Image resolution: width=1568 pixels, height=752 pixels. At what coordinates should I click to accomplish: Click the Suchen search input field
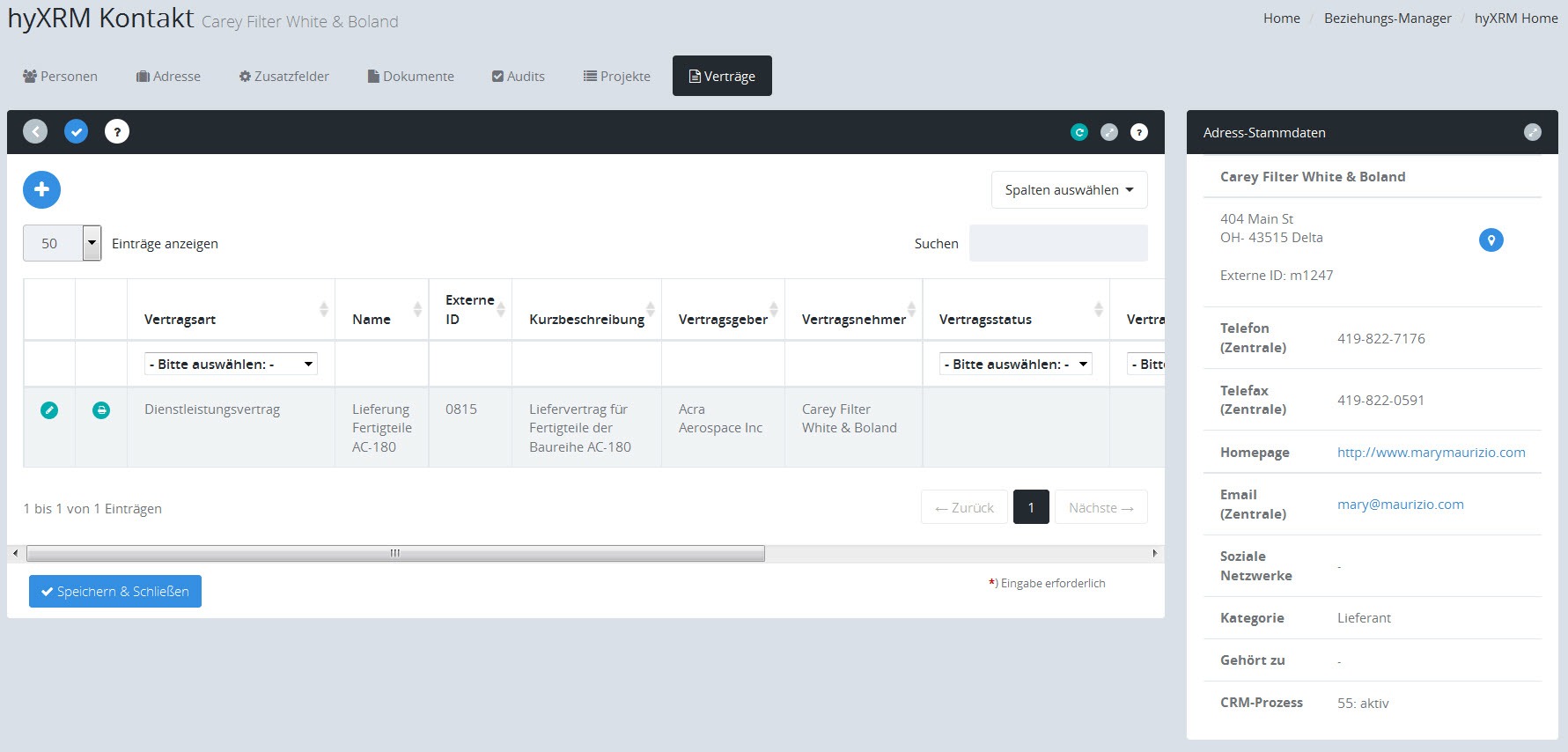pyautogui.click(x=1057, y=243)
